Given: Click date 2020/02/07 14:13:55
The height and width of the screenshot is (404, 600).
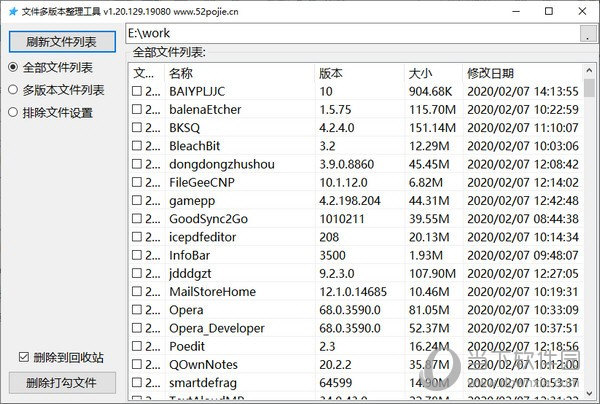Looking at the screenshot, I should (x=523, y=91).
